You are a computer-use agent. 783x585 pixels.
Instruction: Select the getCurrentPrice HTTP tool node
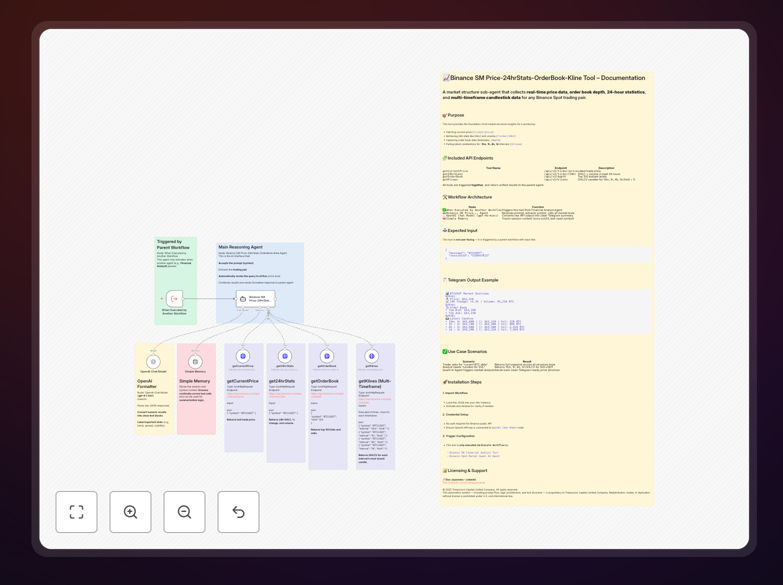pyautogui.click(x=243, y=356)
